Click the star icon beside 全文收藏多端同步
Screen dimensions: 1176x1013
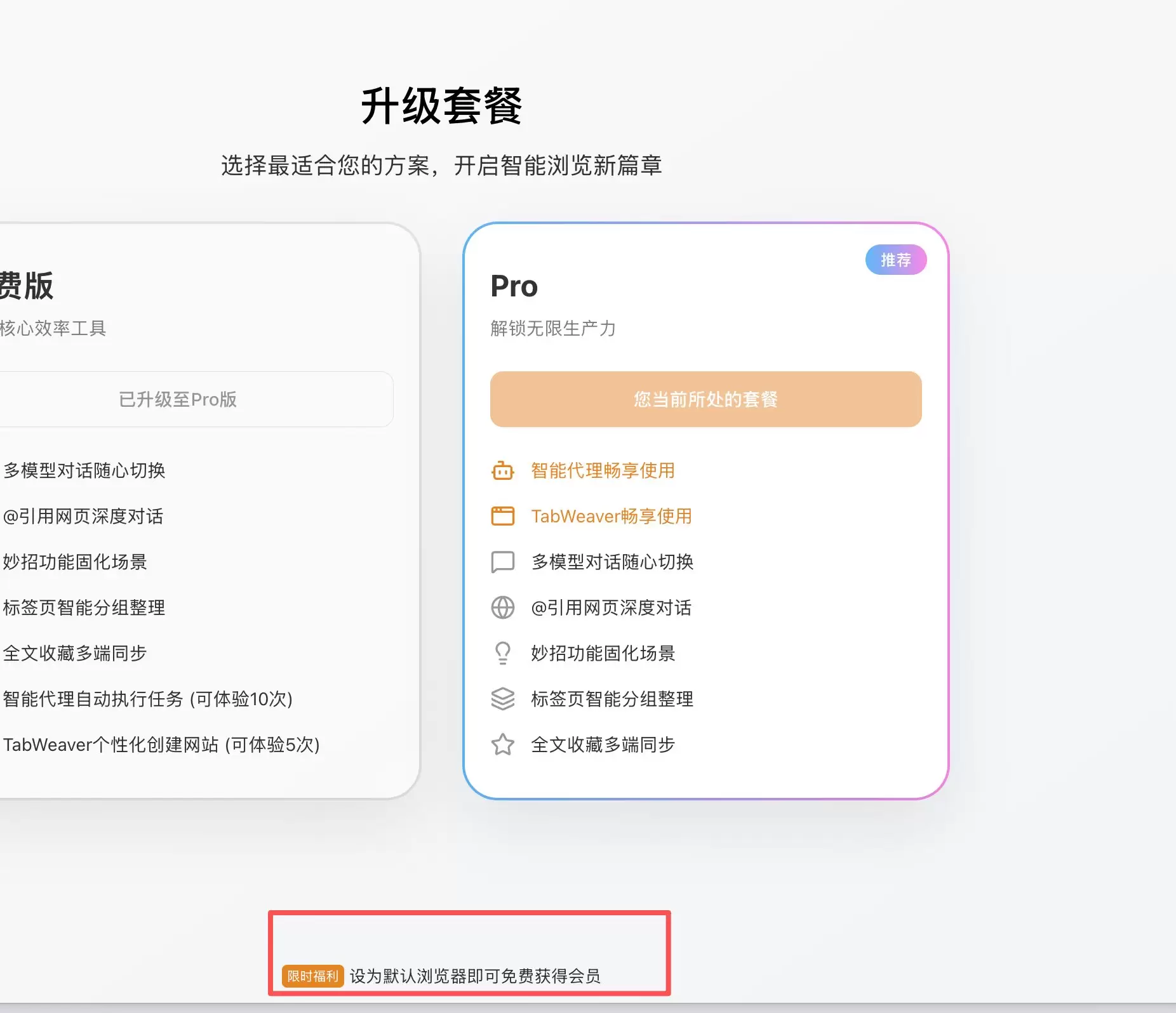[502, 745]
